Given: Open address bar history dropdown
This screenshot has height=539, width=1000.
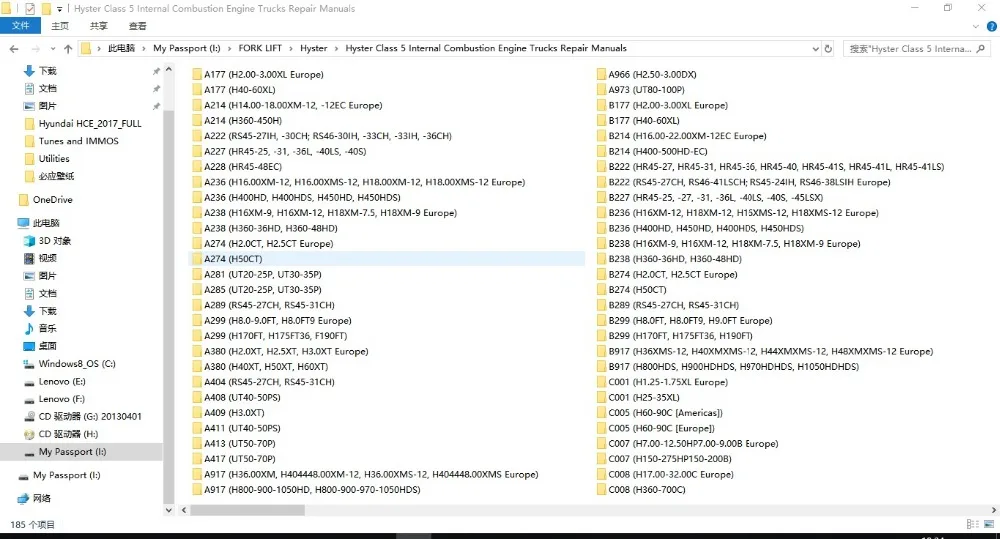Looking at the screenshot, I should tap(815, 48).
